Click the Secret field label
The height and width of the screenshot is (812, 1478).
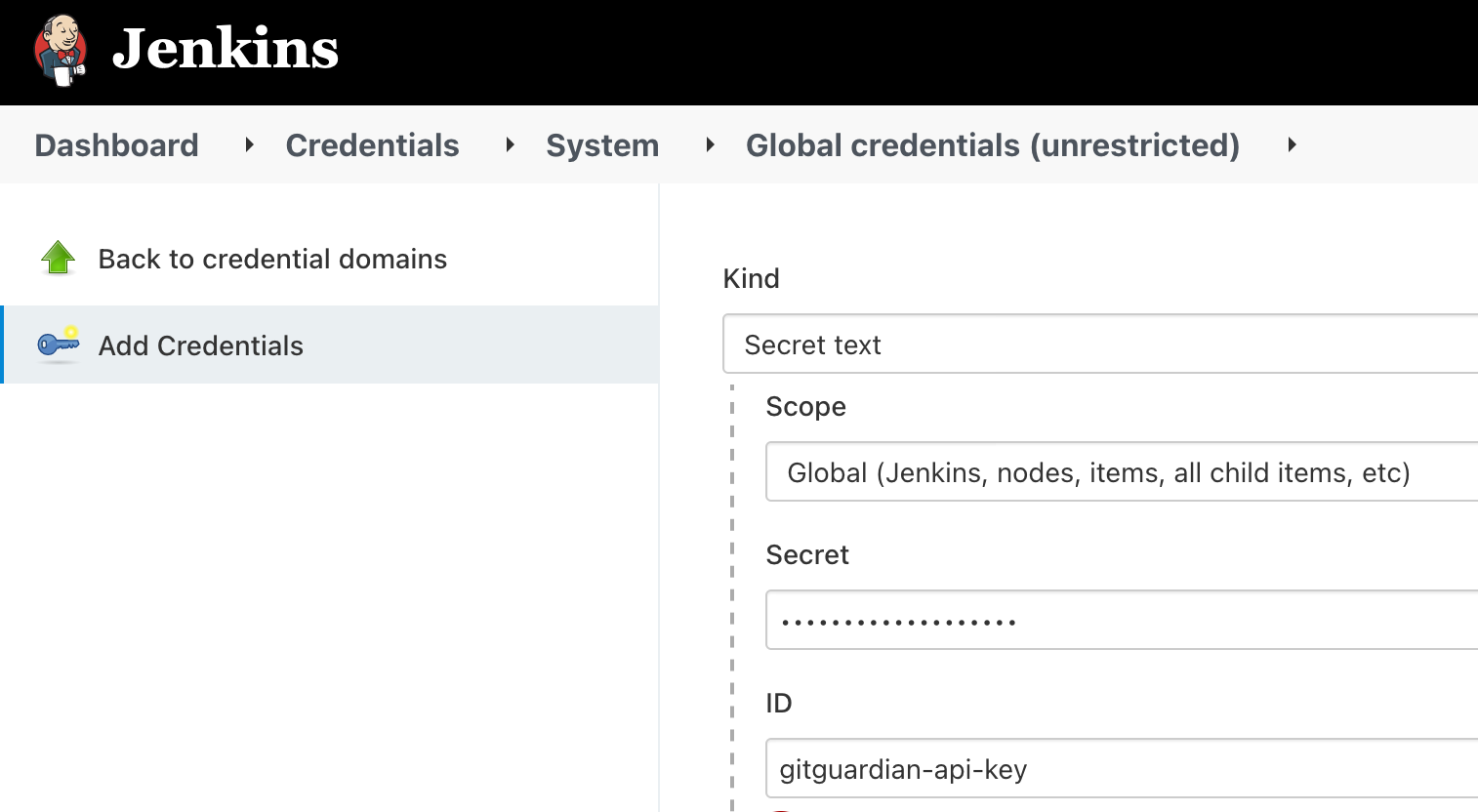[807, 554]
